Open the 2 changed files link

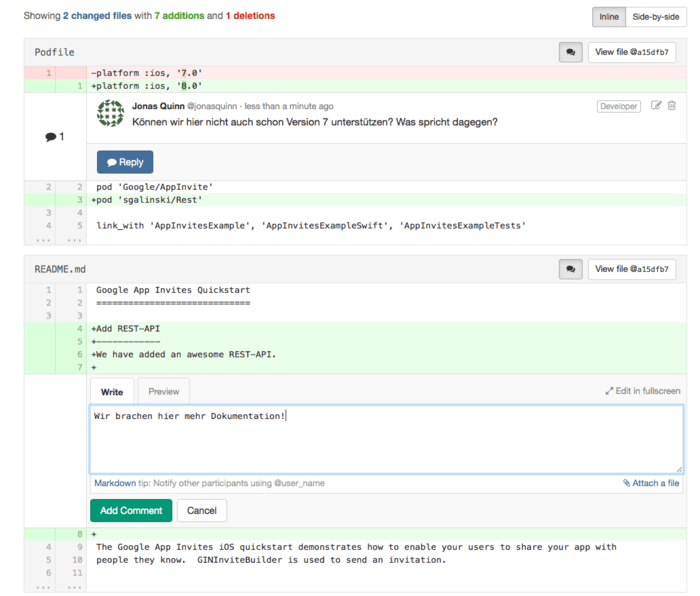click(x=97, y=16)
